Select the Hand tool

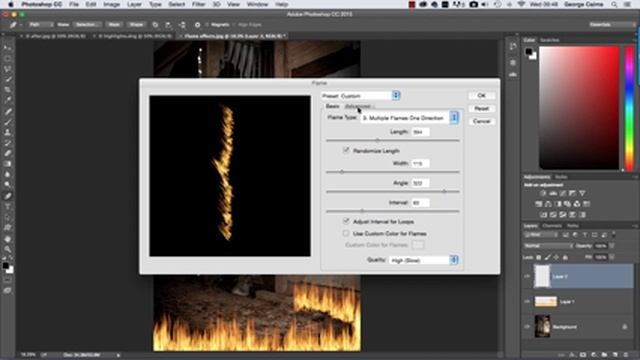7,239
